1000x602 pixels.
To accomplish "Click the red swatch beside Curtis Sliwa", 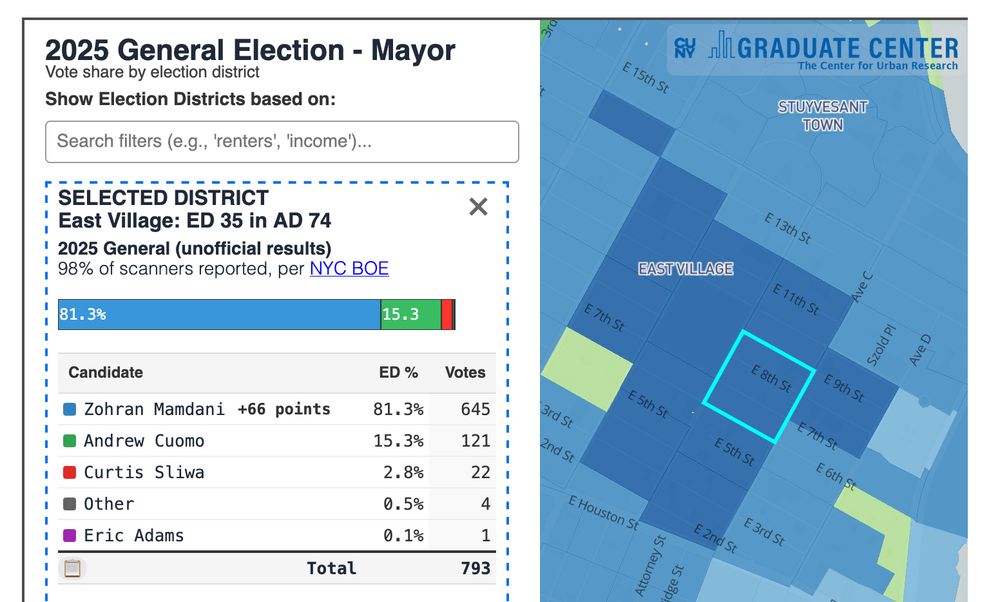I will point(69,472).
